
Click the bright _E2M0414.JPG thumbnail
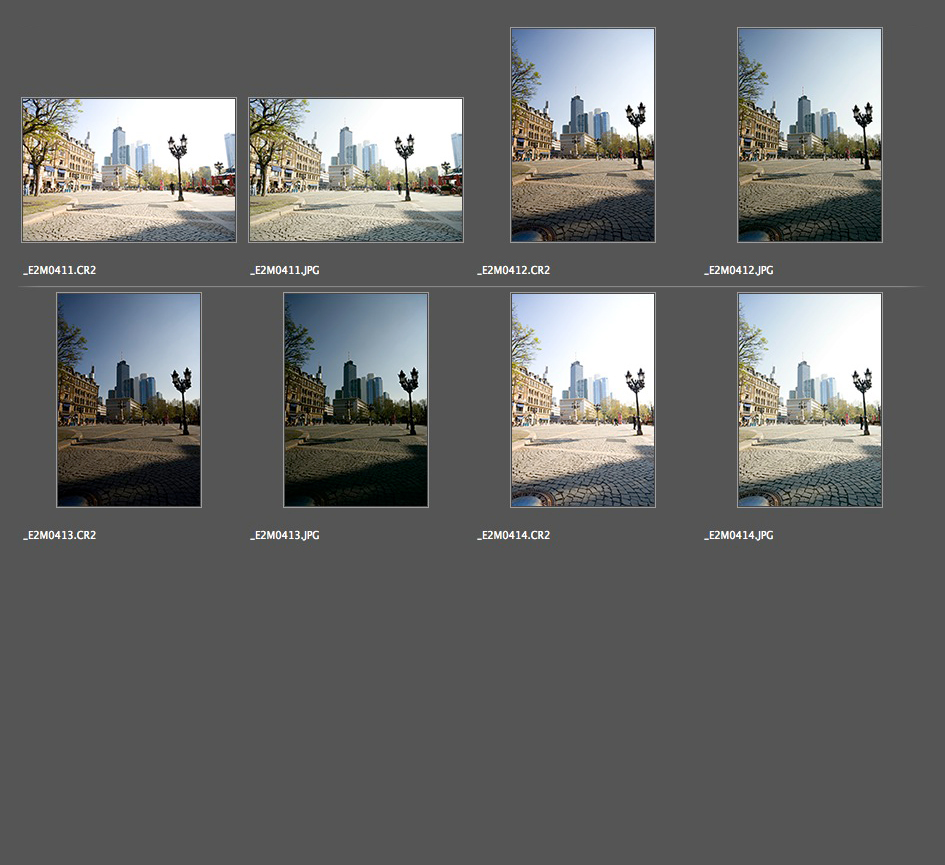810,400
